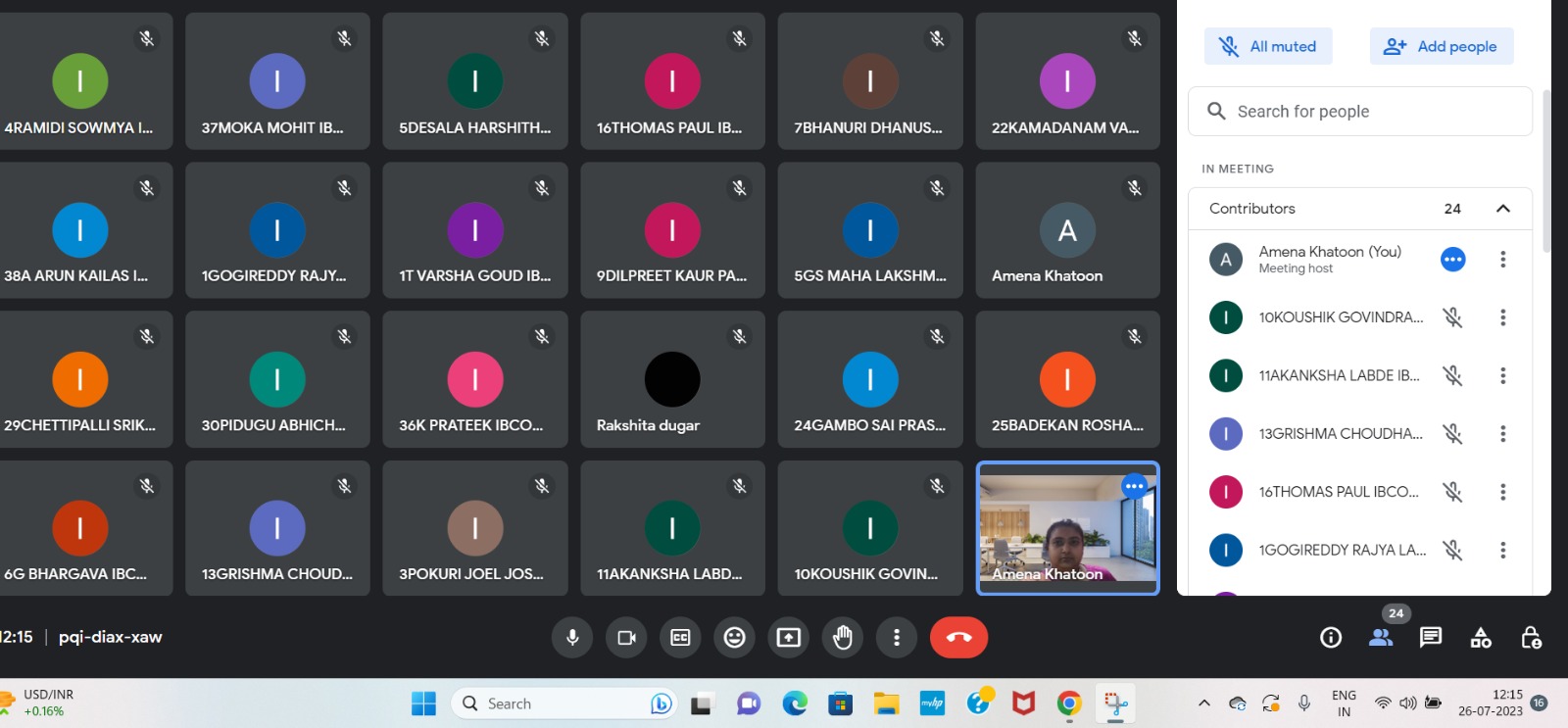Toggle the People panel tab
Viewport: 1568px width, 728px height.
click(x=1381, y=638)
